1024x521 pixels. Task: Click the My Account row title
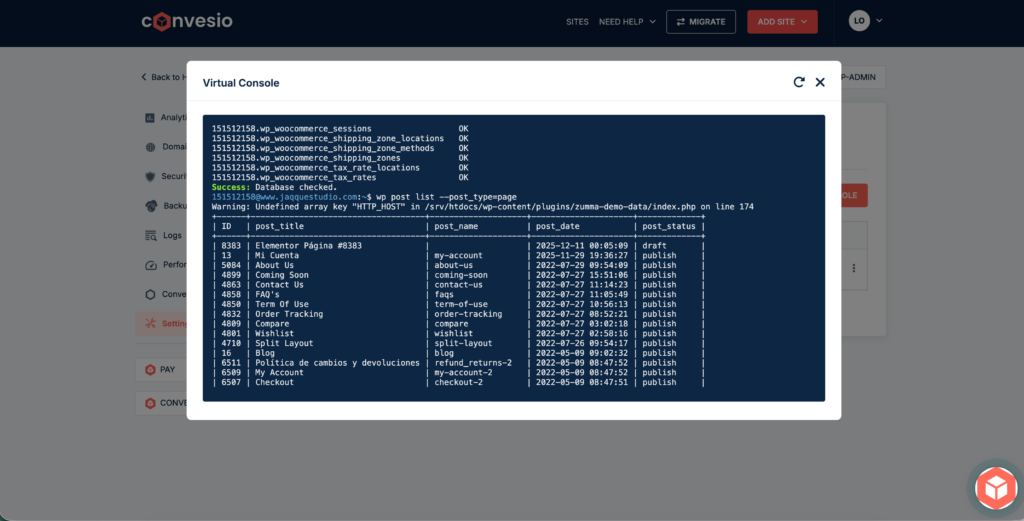pos(279,373)
